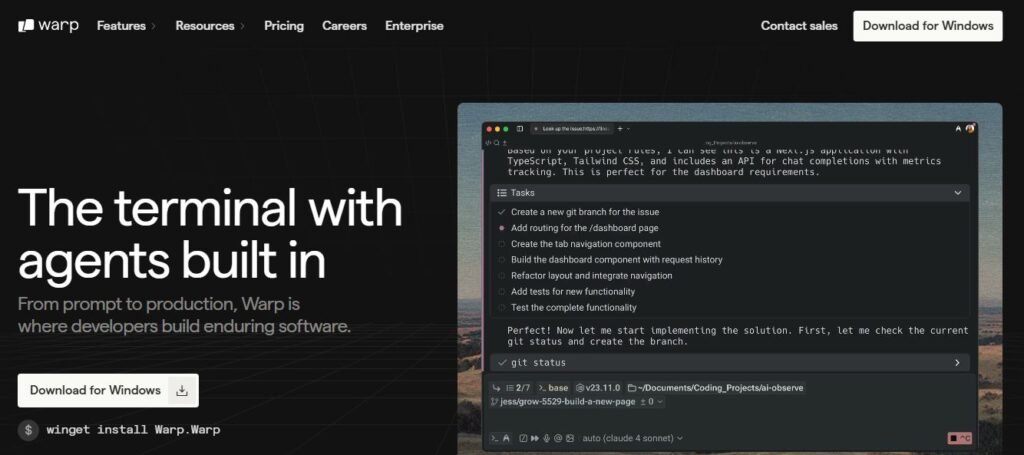Image resolution: width=1024 pixels, height=455 pixels.
Task: Expand the git status command output
Action: coord(957,363)
